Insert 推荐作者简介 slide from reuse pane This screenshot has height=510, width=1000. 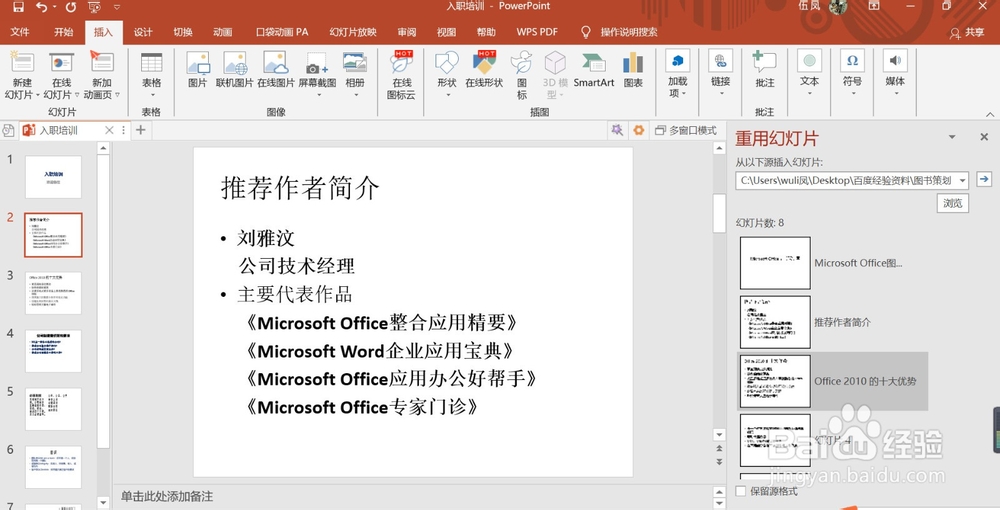pyautogui.click(x=776, y=322)
